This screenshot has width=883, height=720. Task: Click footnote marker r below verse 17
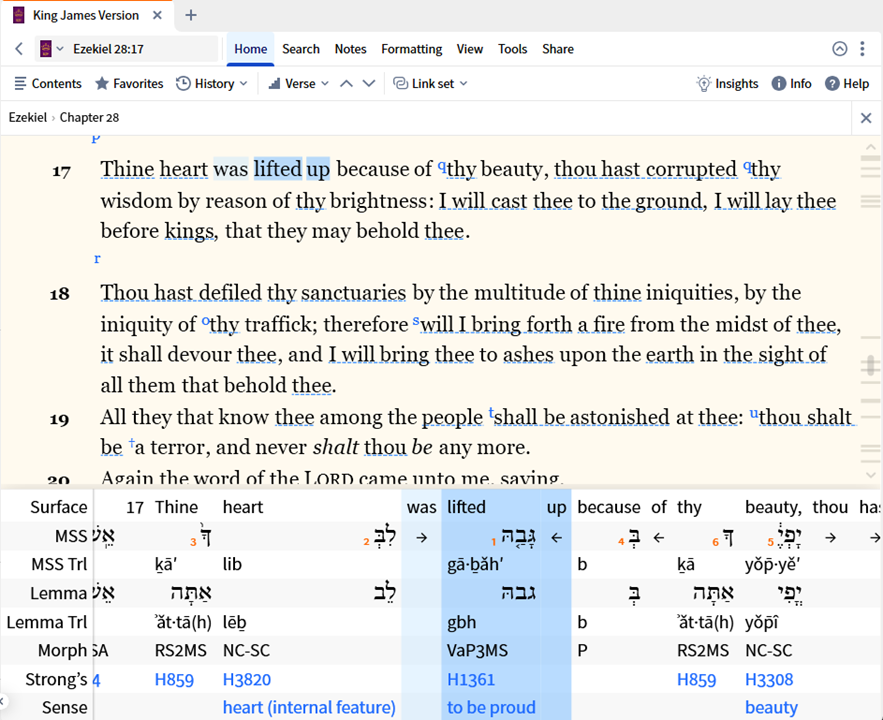tap(97, 258)
